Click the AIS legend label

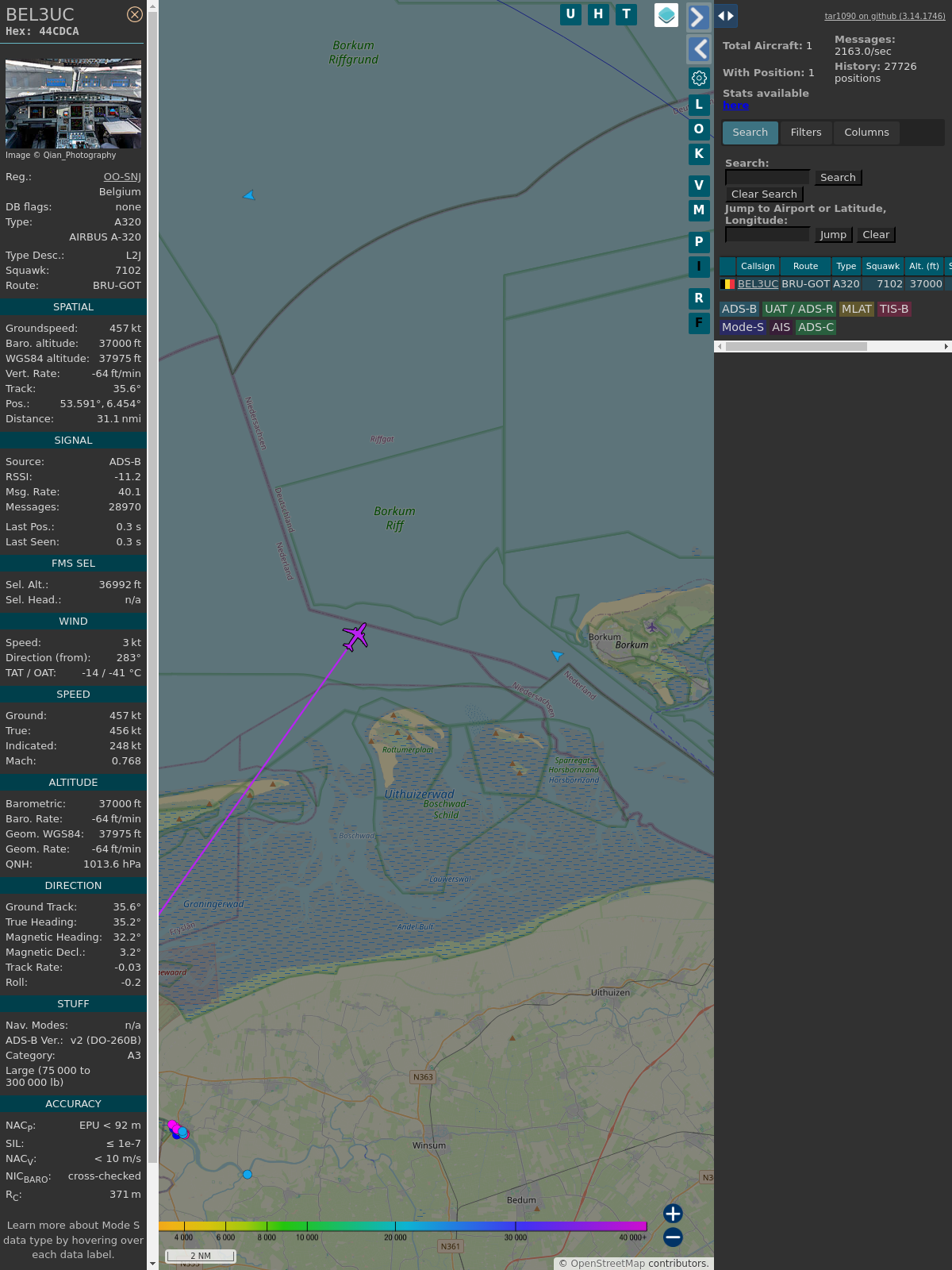coord(781,328)
